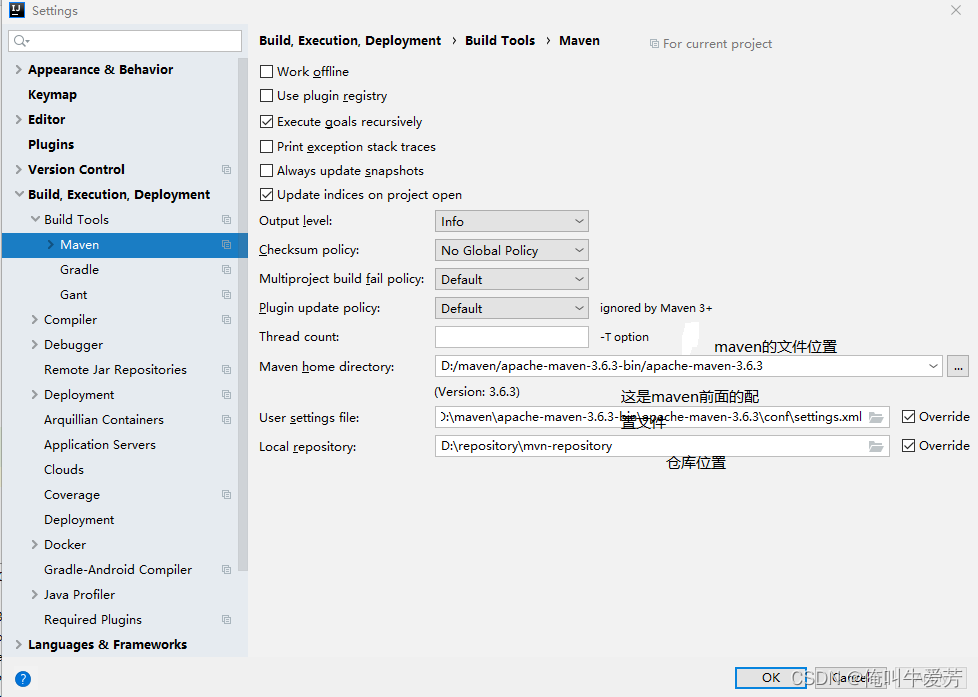Browse folder icon for Local repository

(876, 446)
